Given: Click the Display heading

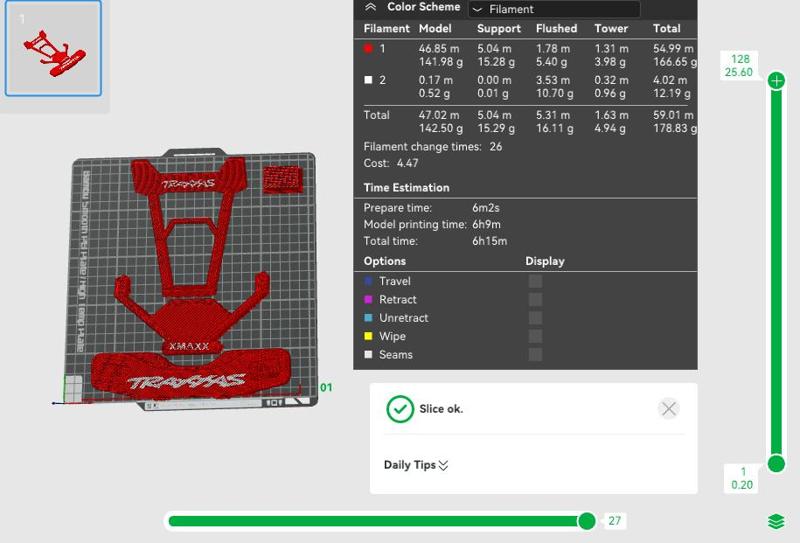Looking at the screenshot, I should pyautogui.click(x=545, y=261).
